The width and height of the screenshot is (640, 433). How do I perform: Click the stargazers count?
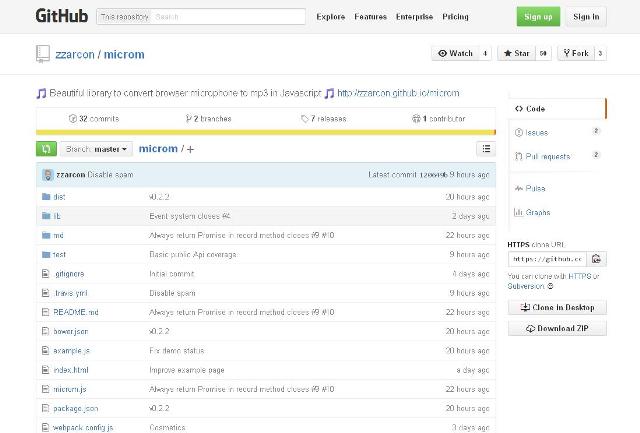(x=543, y=53)
